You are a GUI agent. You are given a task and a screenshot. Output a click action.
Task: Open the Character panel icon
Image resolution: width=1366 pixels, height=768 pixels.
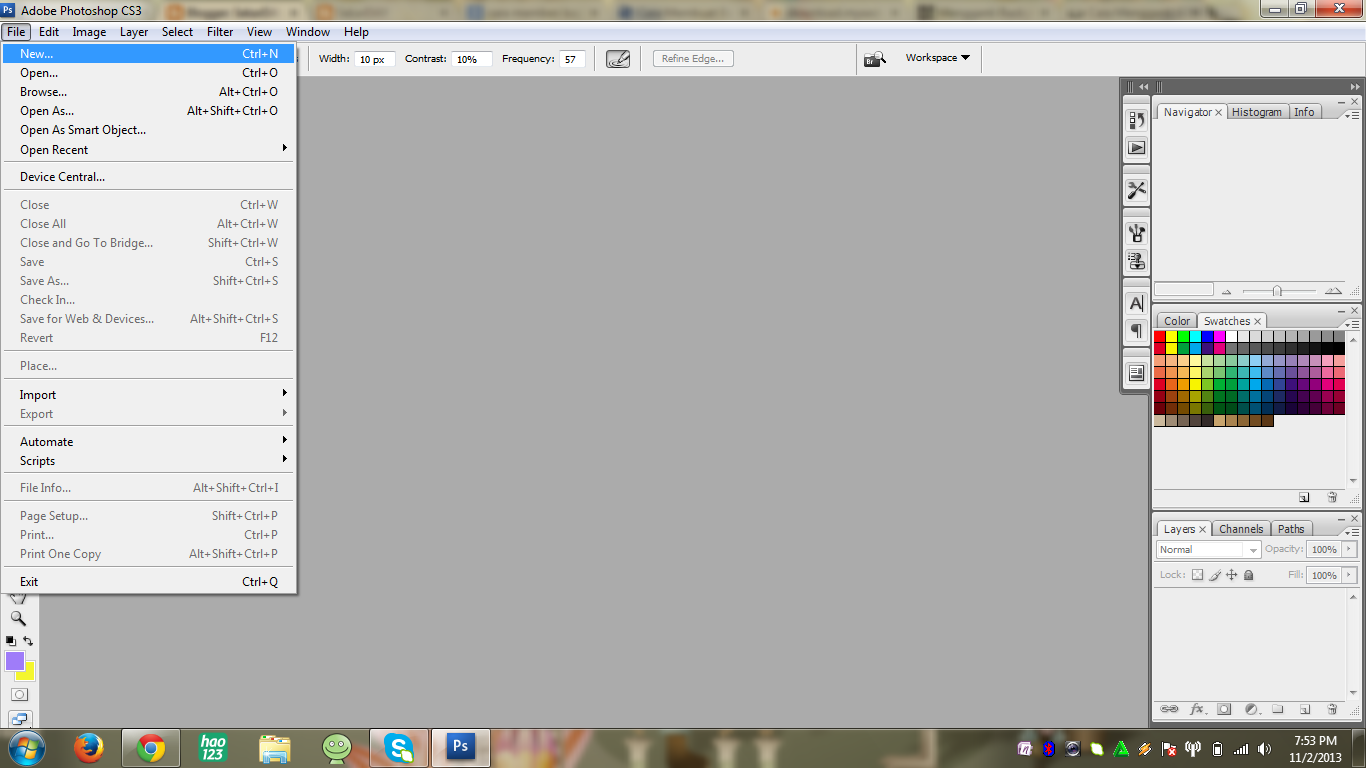pos(1137,303)
